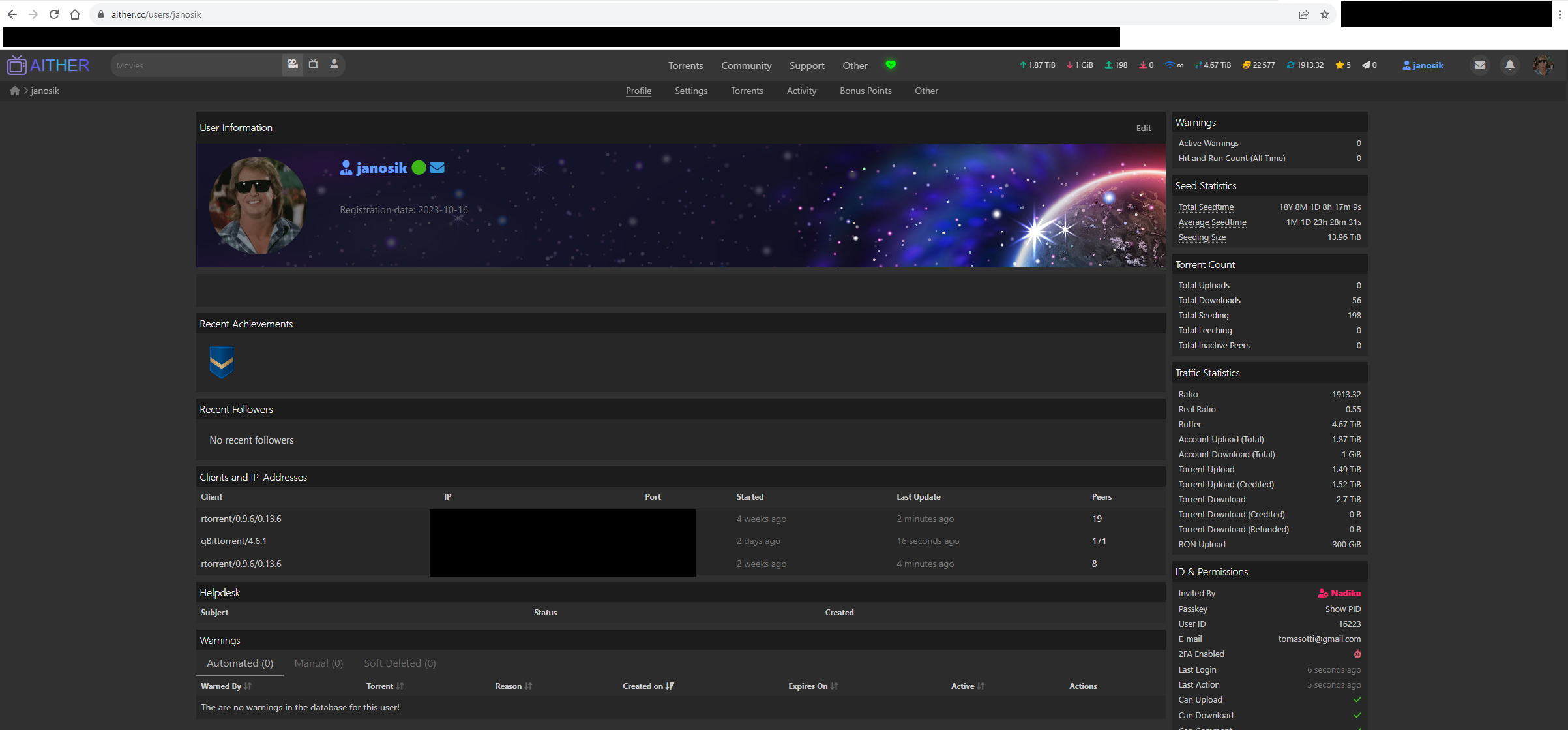Viewport: 1568px width, 730px height.
Task: Open the Community navigation menu
Action: pyautogui.click(x=746, y=65)
